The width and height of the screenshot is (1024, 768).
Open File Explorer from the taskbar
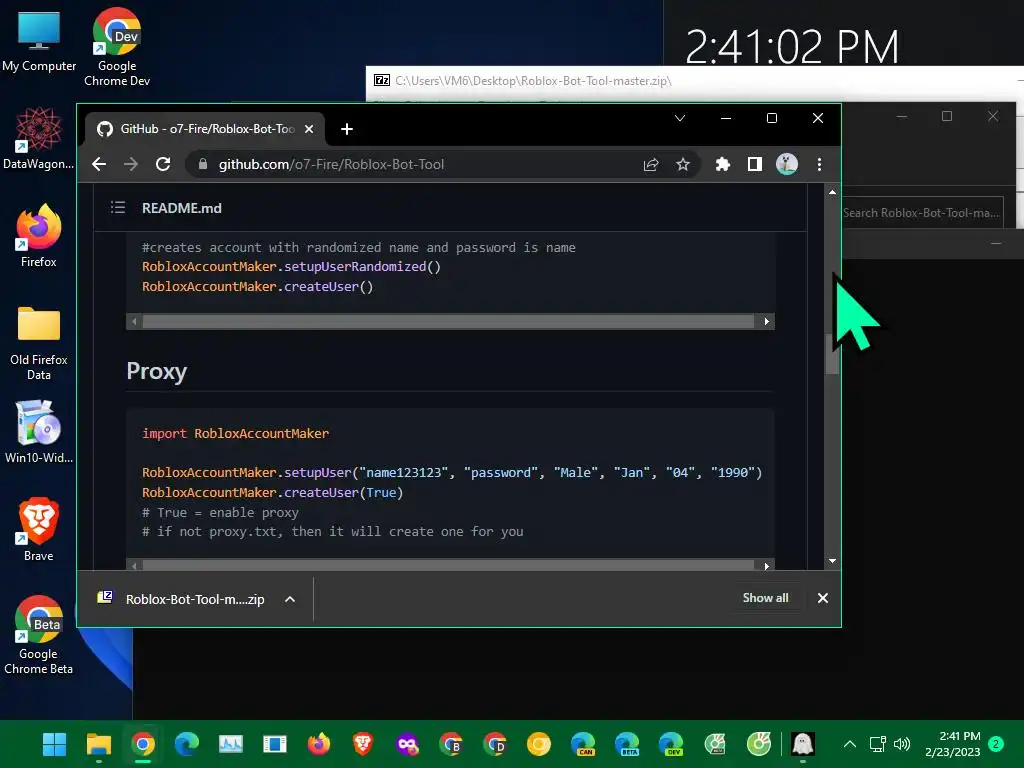click(99, 744)
